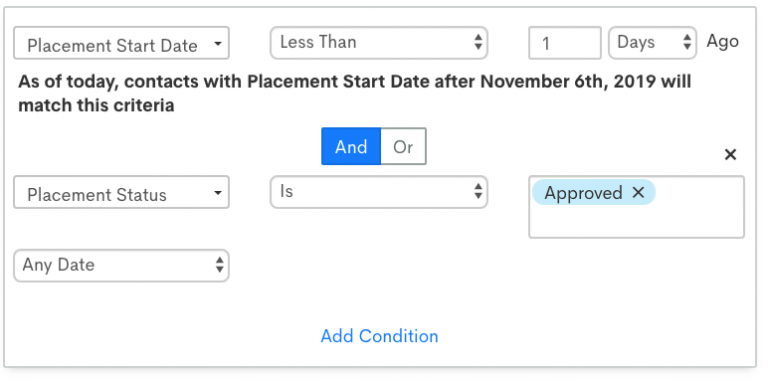Viewport: 768px width, 381px height.
Task: Open the Less Than operator dropdown
Action: point(379,43)
